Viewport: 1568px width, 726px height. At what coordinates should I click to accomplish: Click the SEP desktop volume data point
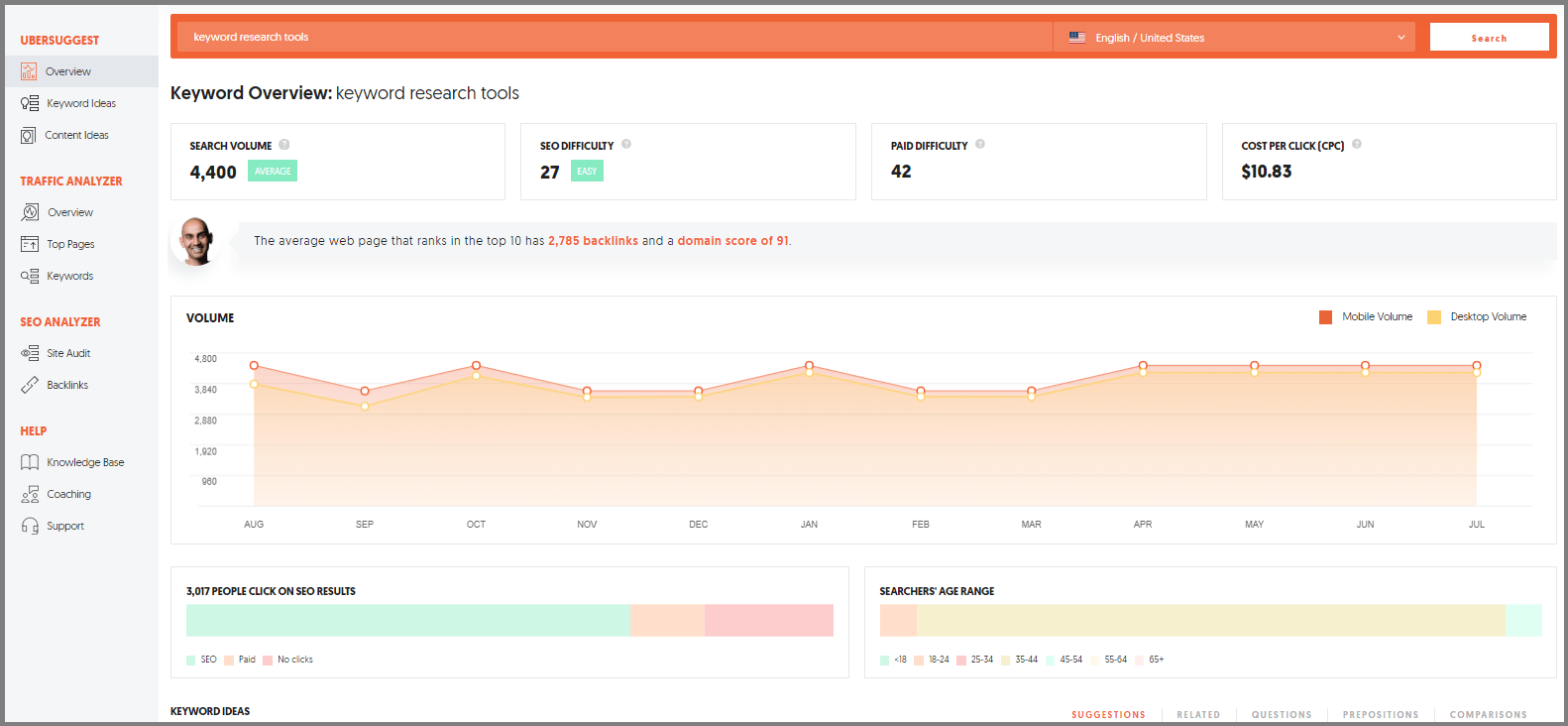[365, 407]
